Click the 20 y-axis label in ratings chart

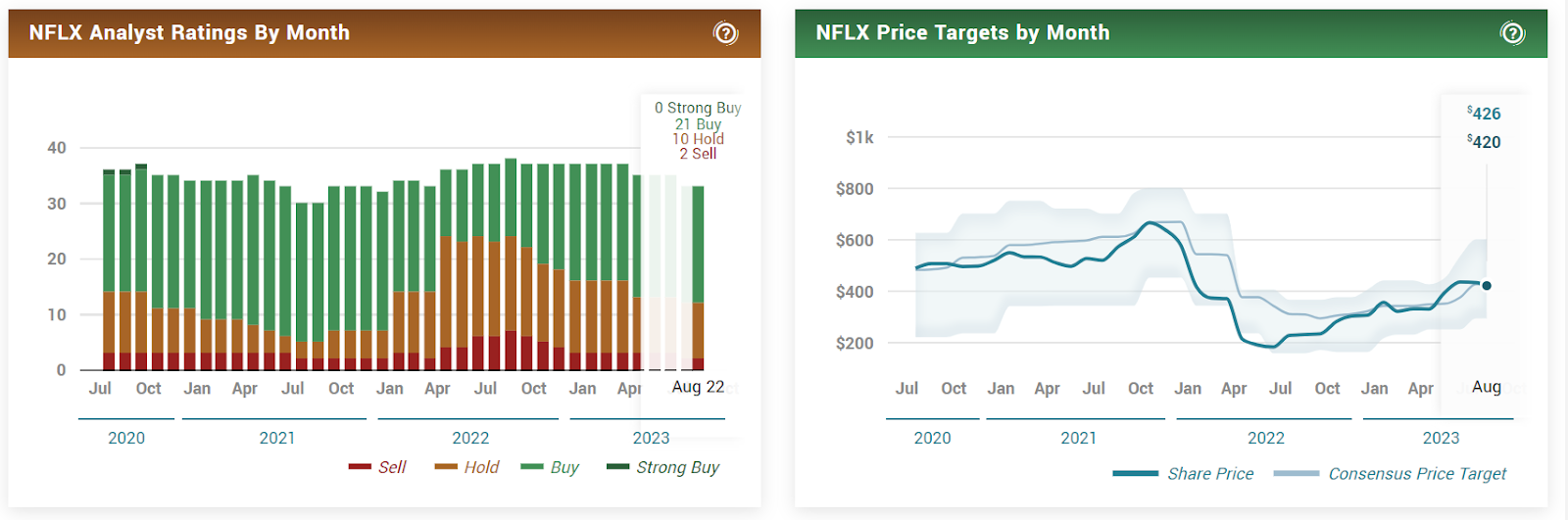click(x=57, y=259)
